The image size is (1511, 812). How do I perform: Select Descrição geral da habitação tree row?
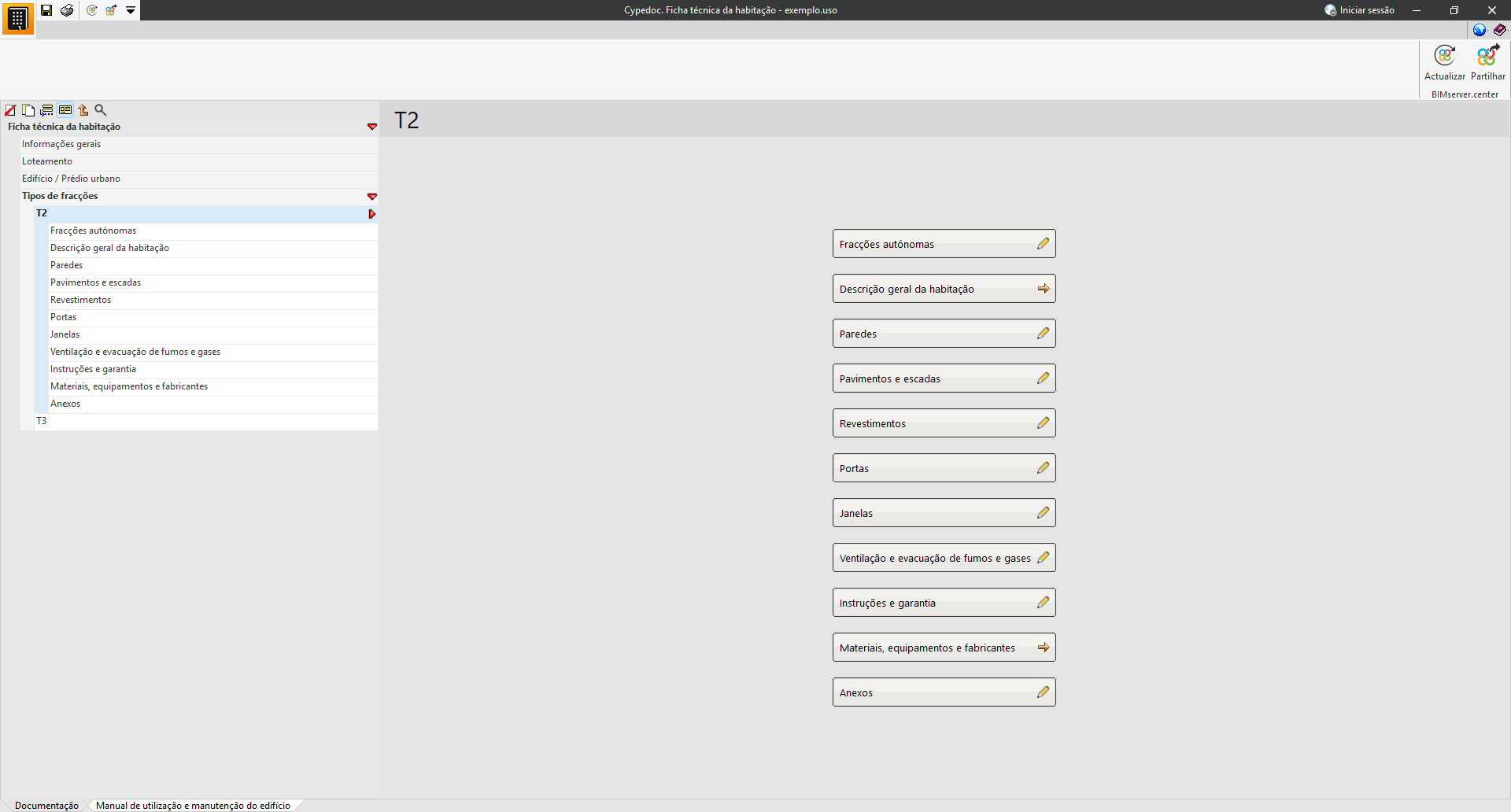pos(213,248)
